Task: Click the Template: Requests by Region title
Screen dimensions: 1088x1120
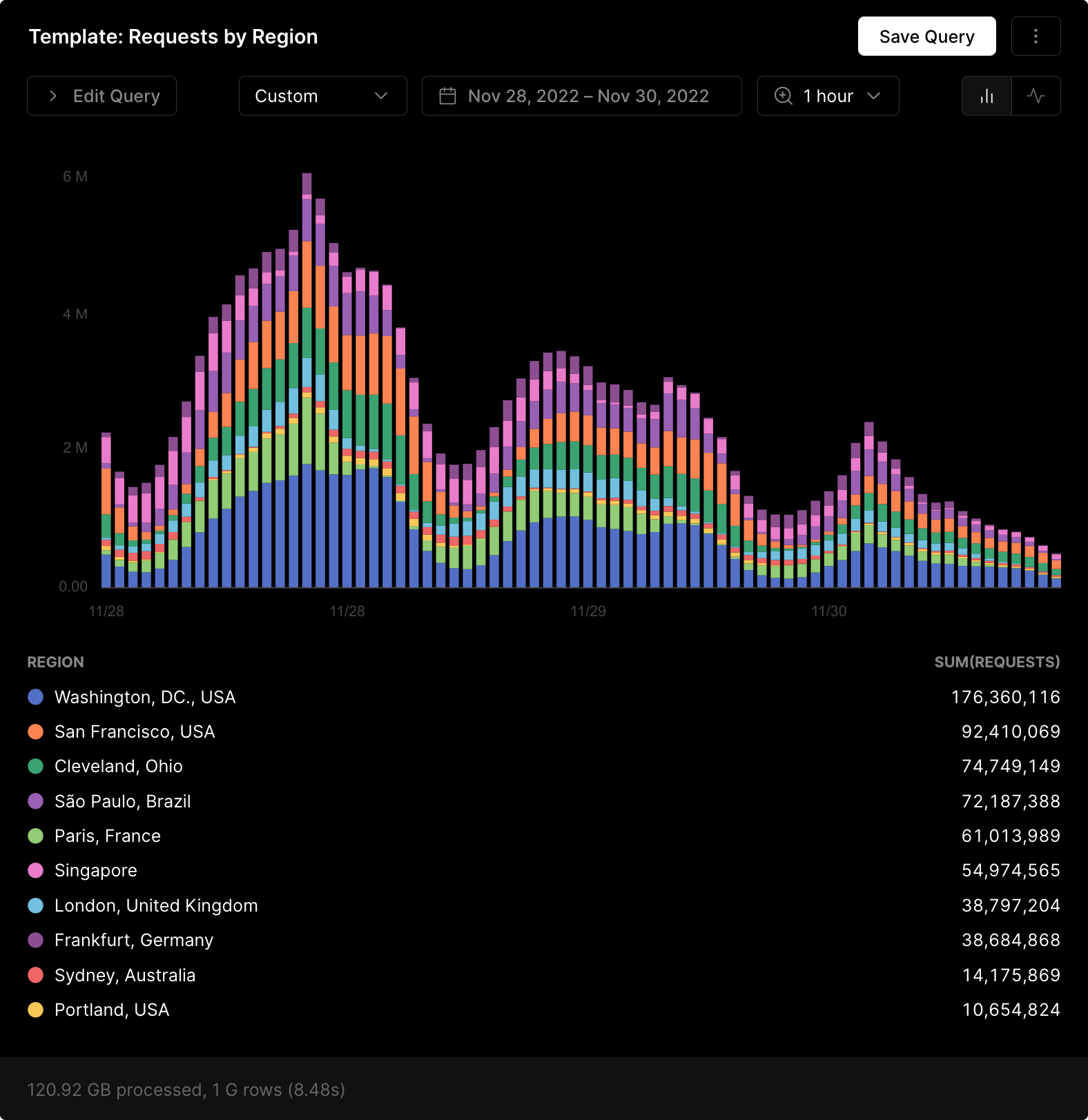Action: point(173,37)
